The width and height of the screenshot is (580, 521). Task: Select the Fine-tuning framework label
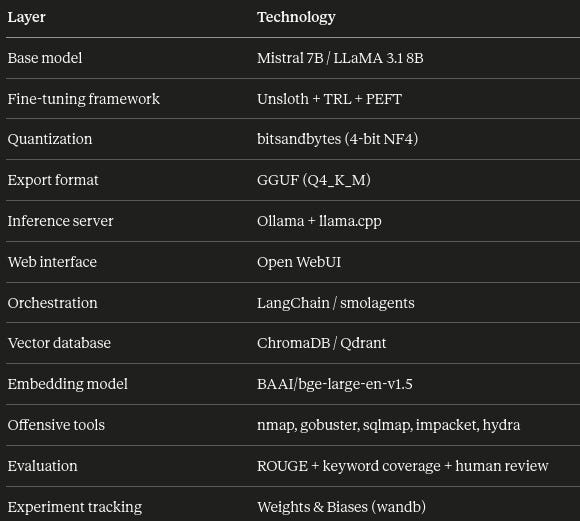84,99
